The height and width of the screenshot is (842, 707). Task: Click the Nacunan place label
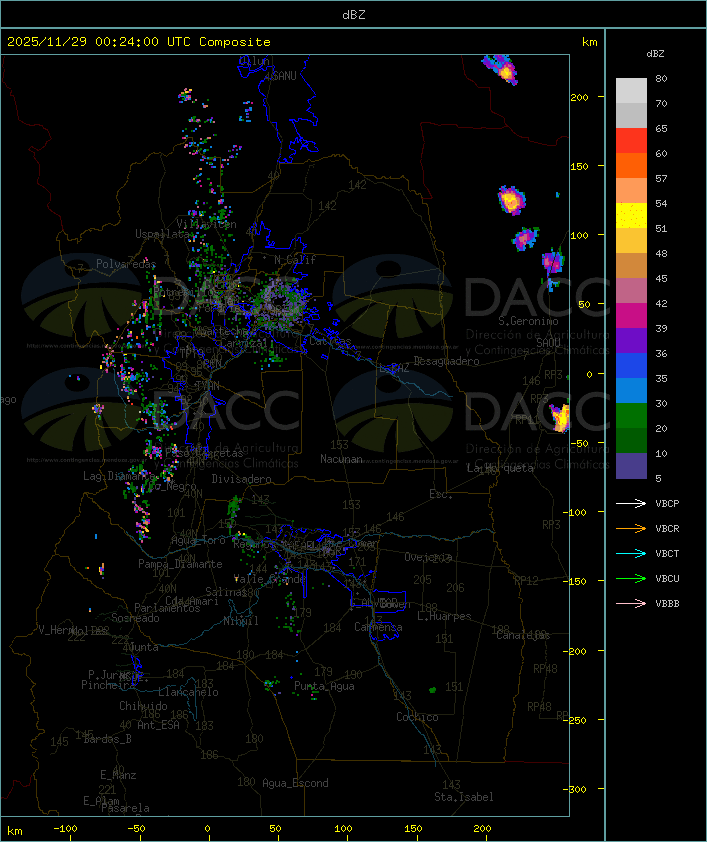(341, 459)
